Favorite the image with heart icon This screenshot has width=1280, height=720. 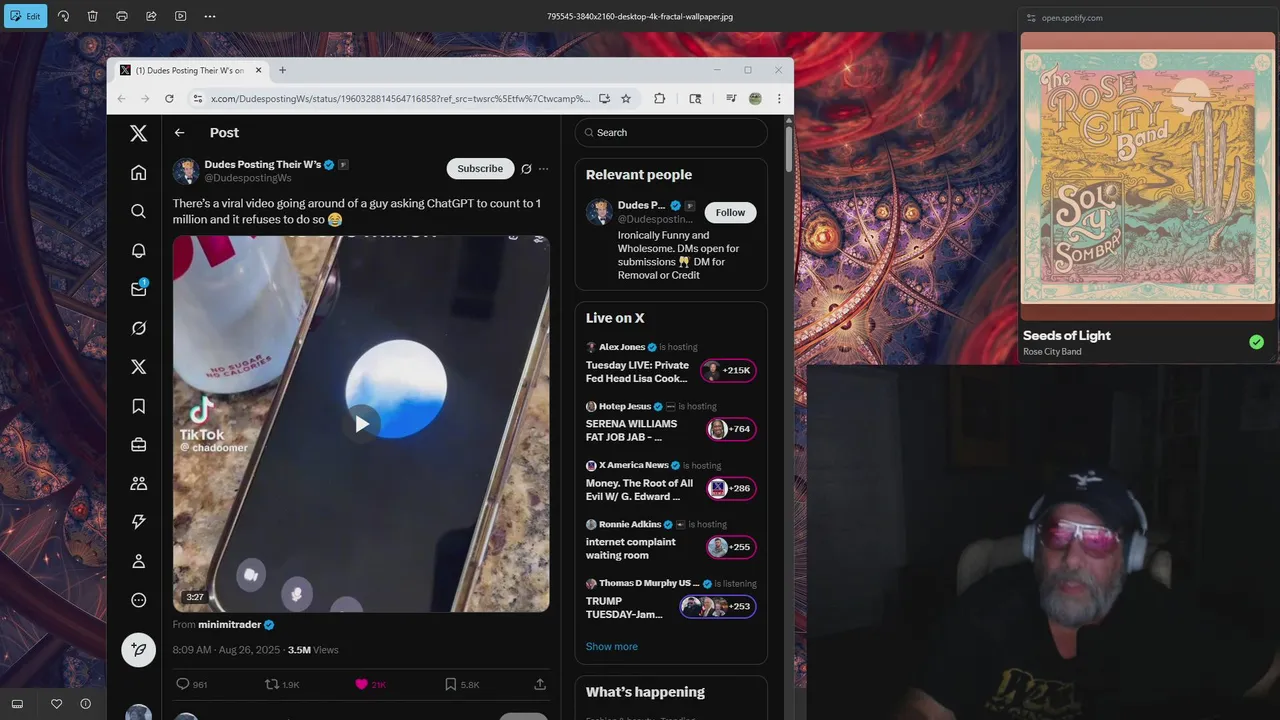56,704
